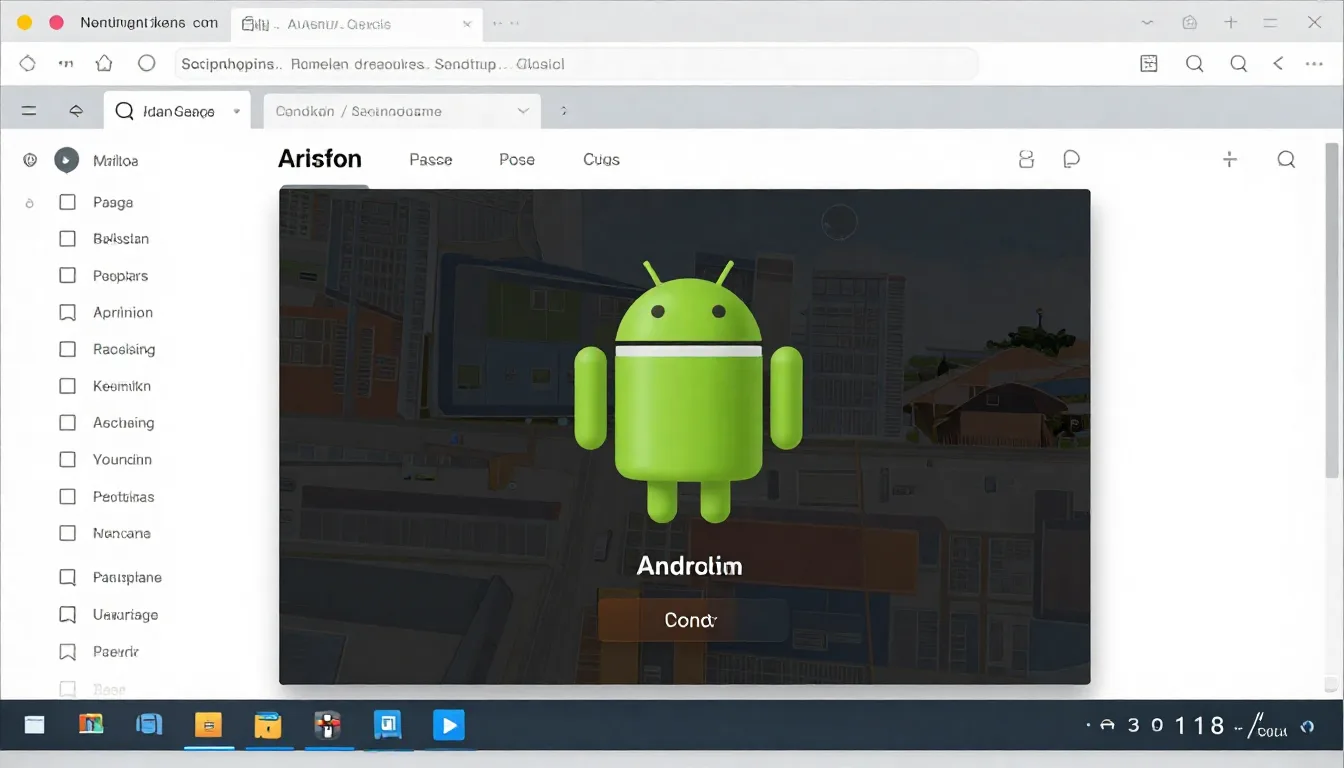The image size is (1344, 768).
Task: Click the back chevron in top-right toolbar
Action: pos(1278,63)
